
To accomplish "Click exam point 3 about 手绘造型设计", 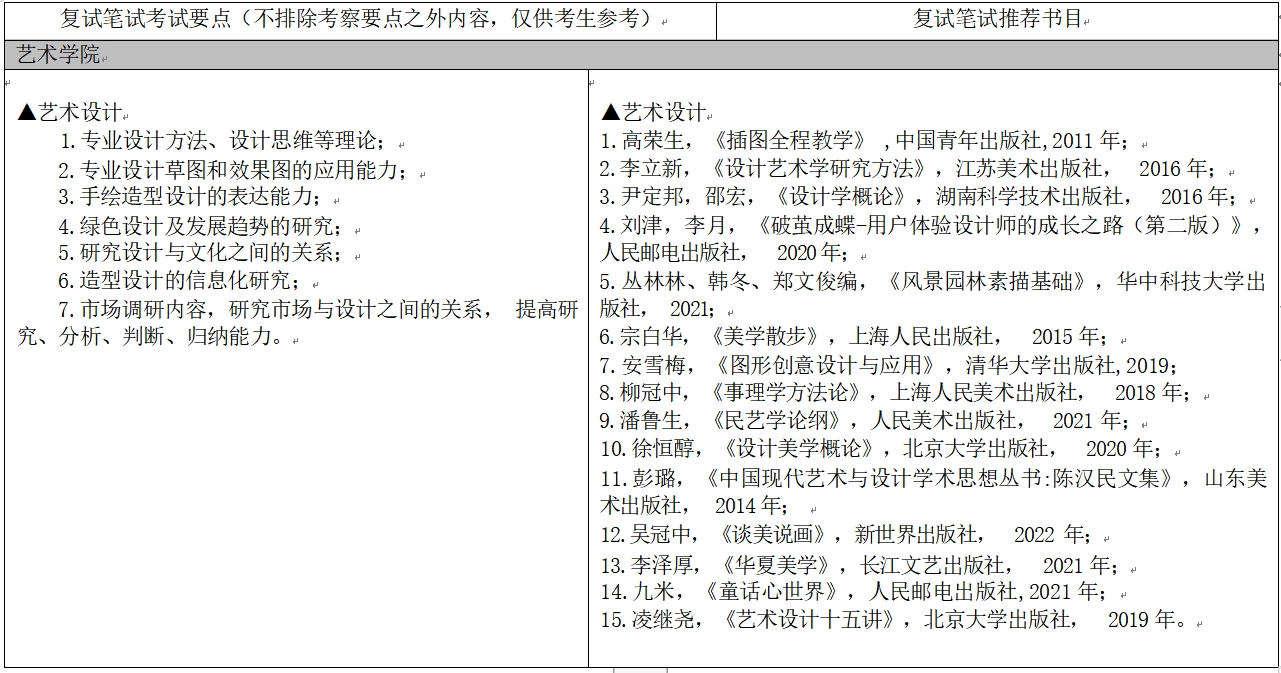I will pos(192,197).
